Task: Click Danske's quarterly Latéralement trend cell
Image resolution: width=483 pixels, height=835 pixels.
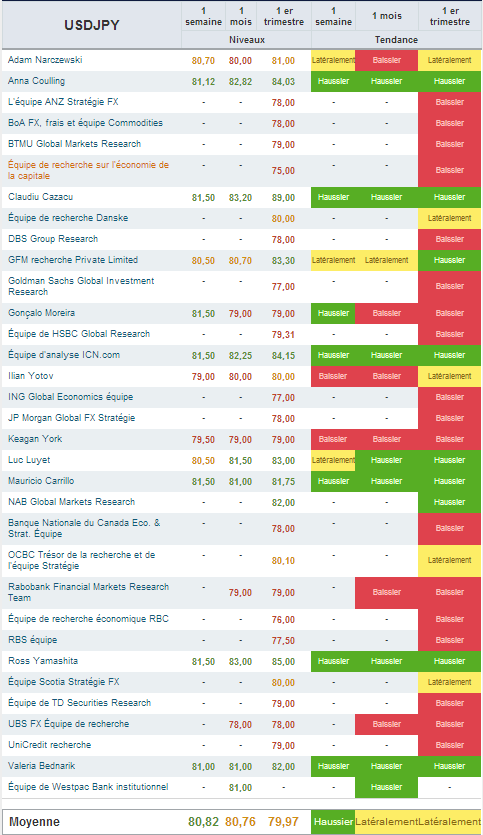Action: [449, 218]
